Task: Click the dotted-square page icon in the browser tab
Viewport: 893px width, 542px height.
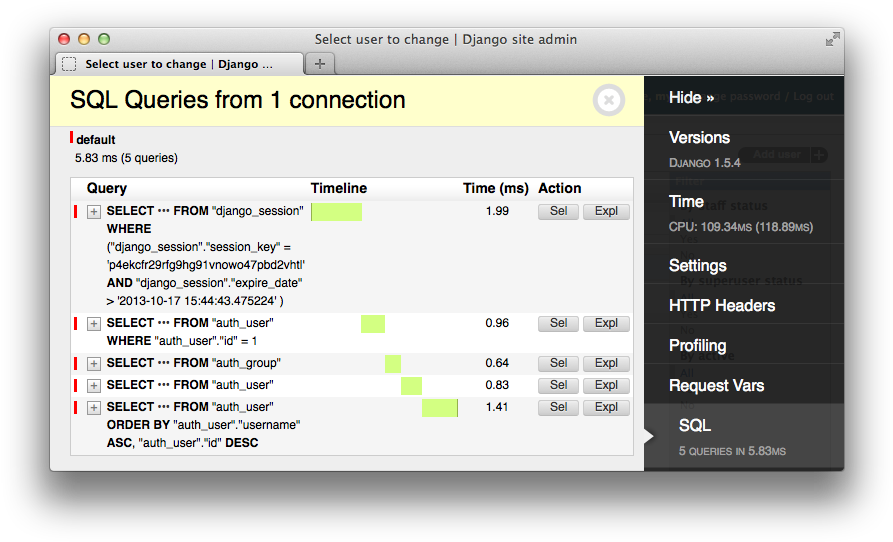Action: coord(69,64)
